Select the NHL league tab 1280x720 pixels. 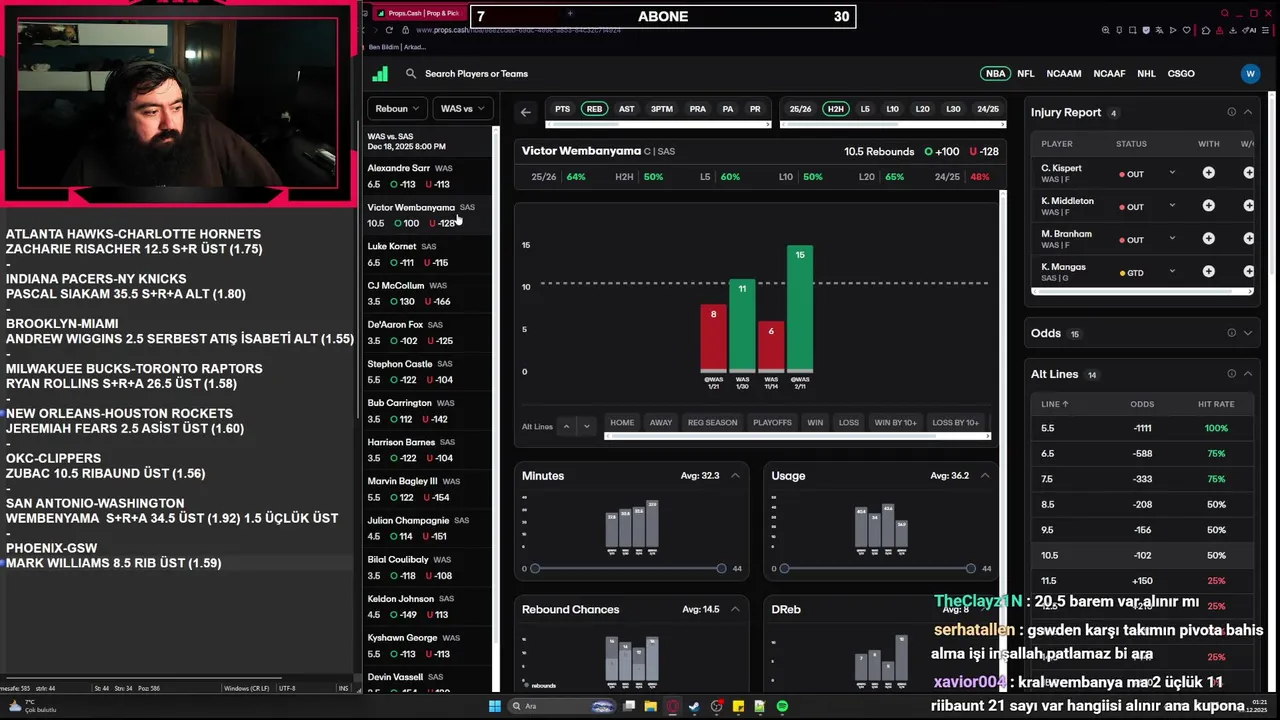click(1146, 73)
